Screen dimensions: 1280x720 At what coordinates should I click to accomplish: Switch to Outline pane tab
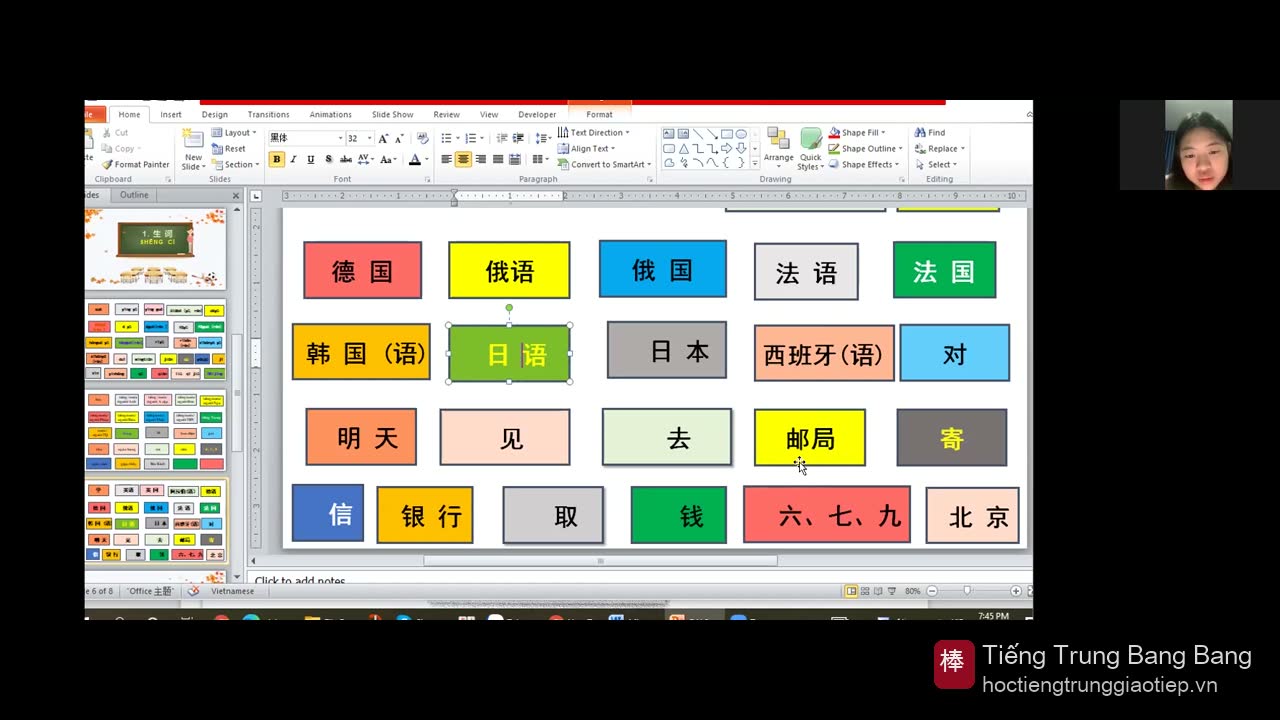point(134,195)
